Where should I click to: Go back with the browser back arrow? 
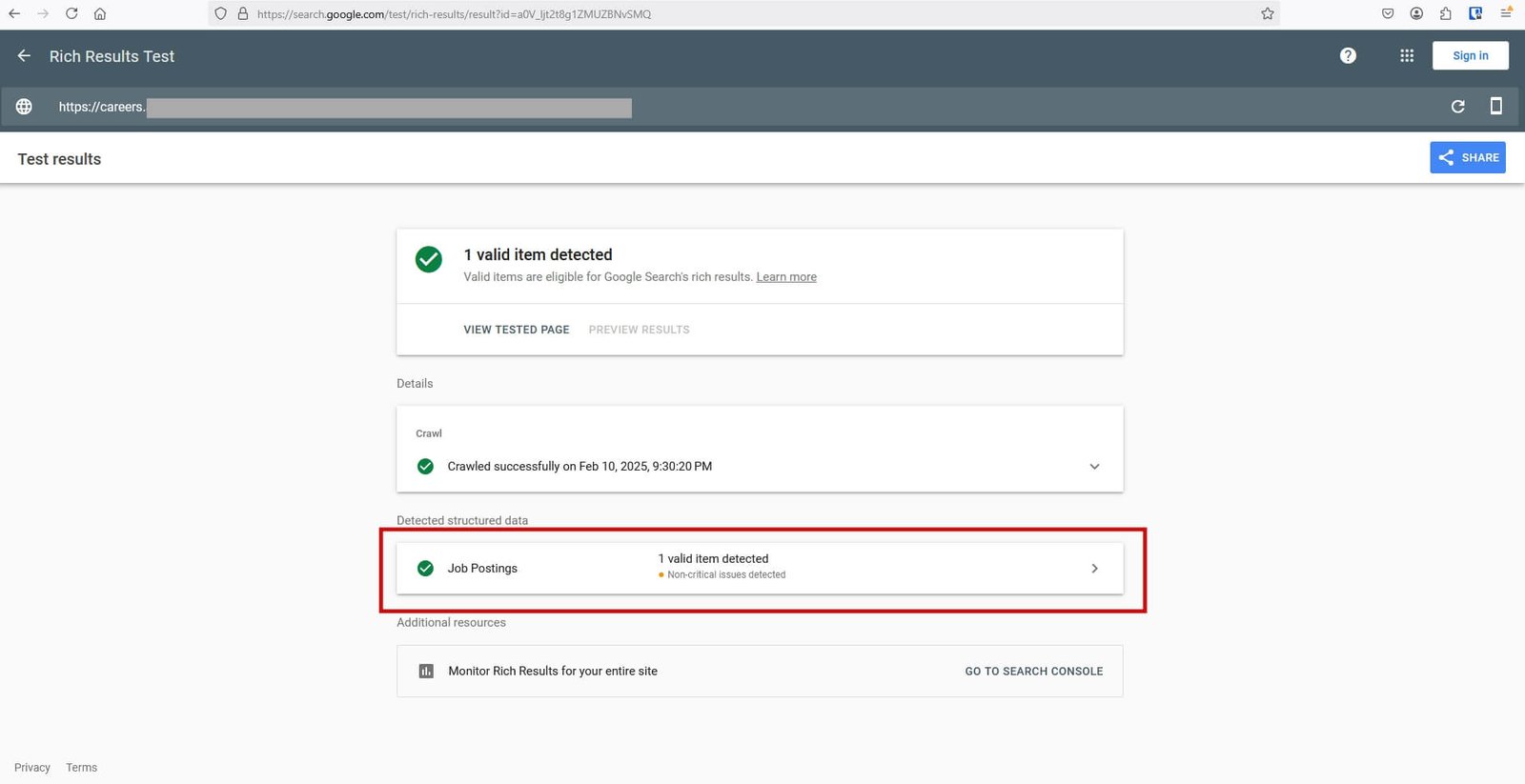[14, 13]
